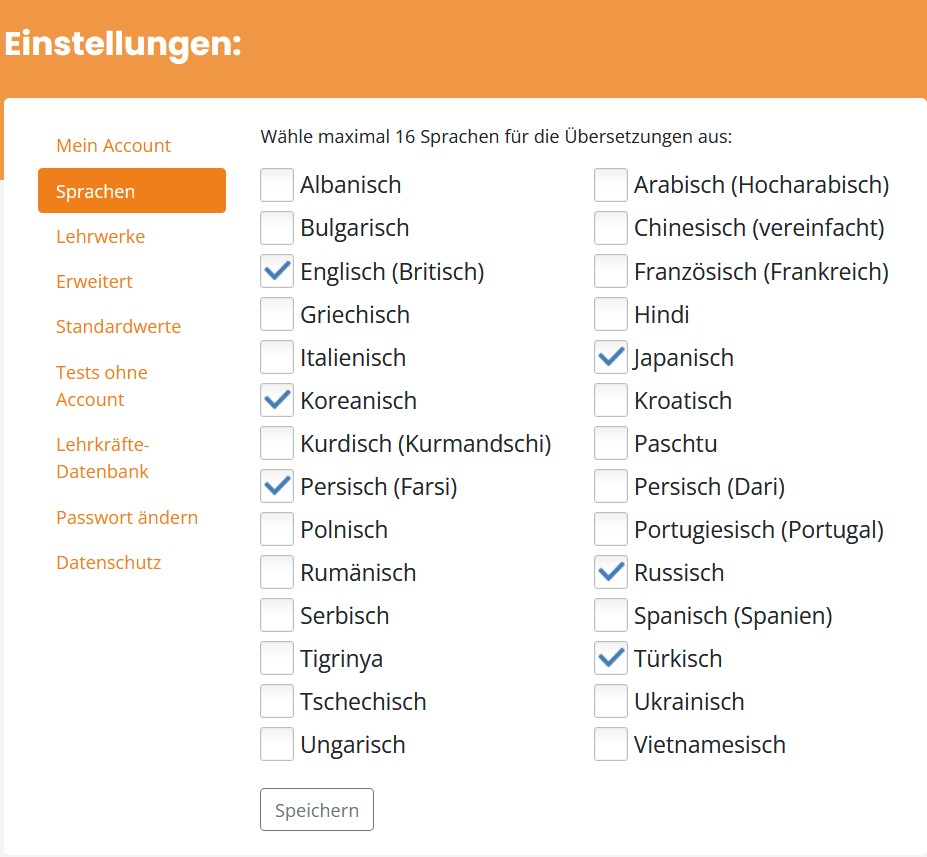This screenshot has height=857, width=927.
Task: Uncheck the Russisch checkbox
Action: (x=611, y=572)
